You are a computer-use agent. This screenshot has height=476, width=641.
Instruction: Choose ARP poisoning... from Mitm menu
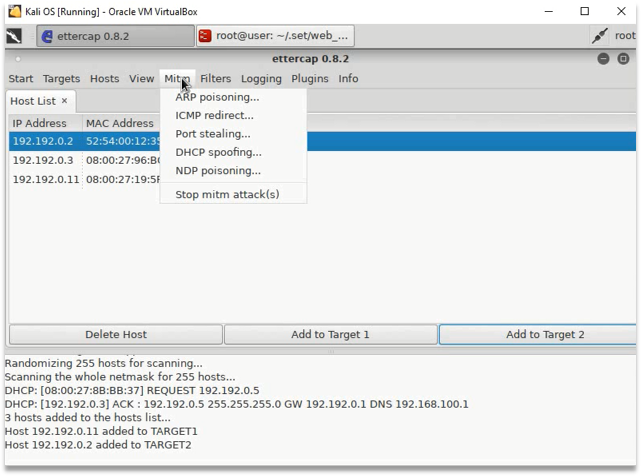(233, 97)
